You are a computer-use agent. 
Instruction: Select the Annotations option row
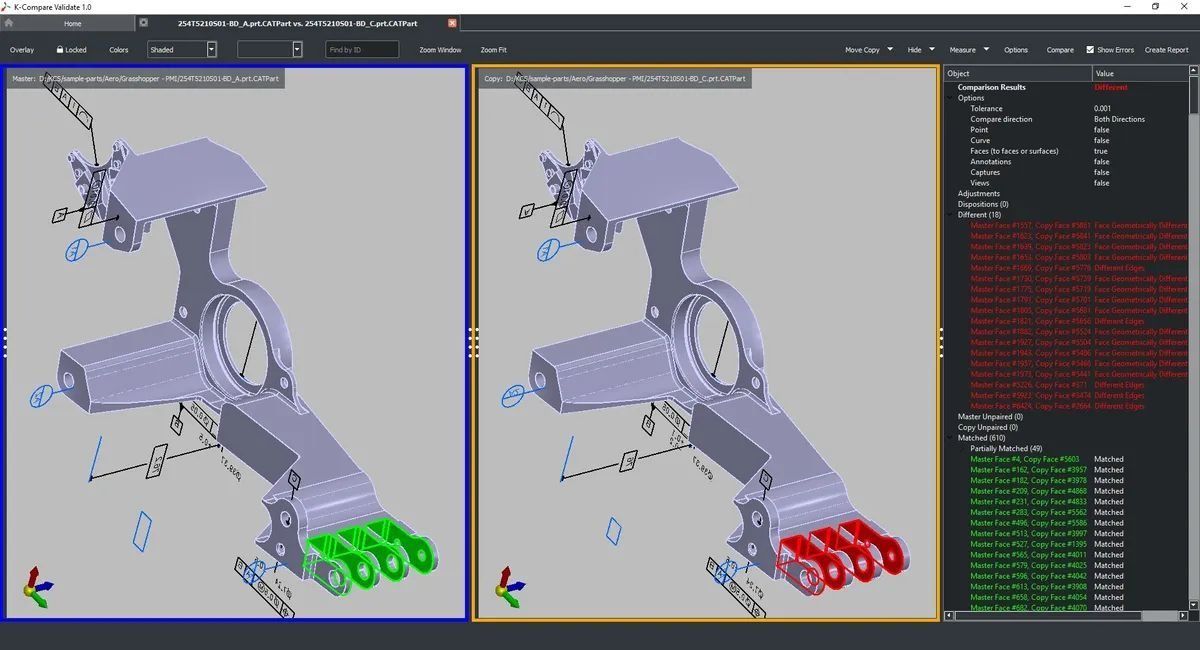click(x=1066, y=162)
